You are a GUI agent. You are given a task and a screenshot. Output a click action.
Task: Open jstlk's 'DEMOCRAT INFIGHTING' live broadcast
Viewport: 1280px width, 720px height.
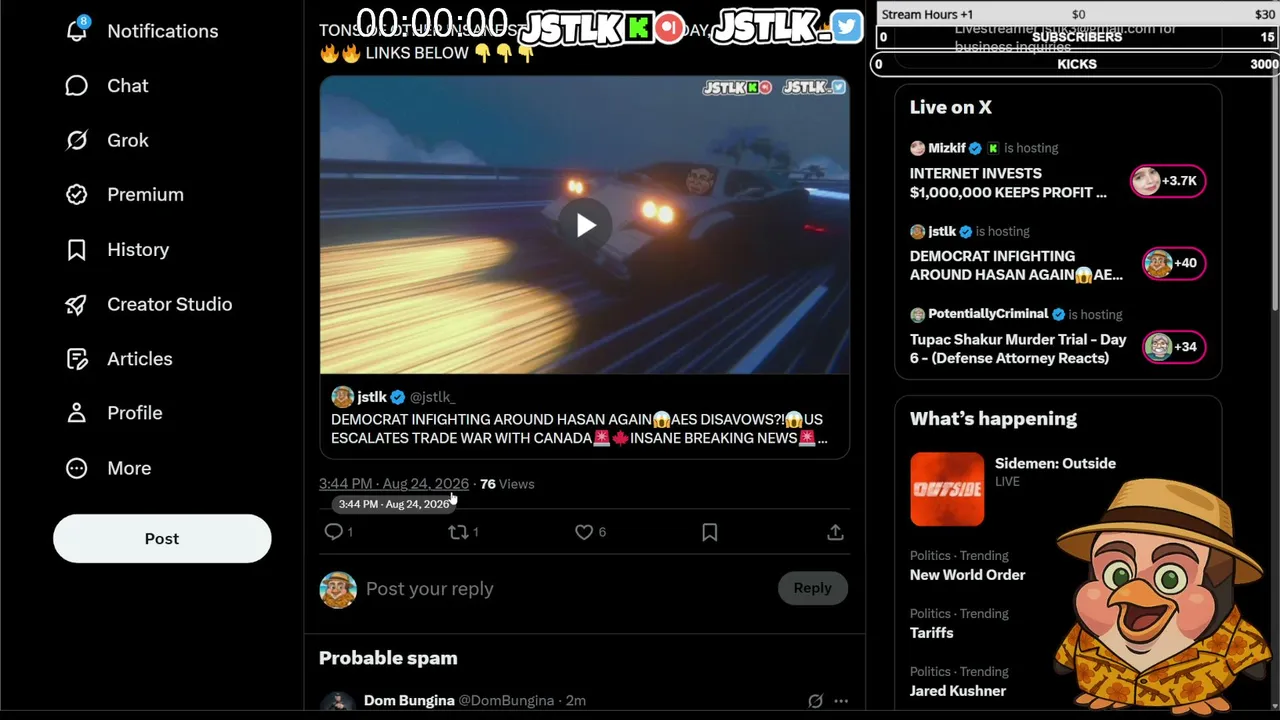[x=1016, y=265]
